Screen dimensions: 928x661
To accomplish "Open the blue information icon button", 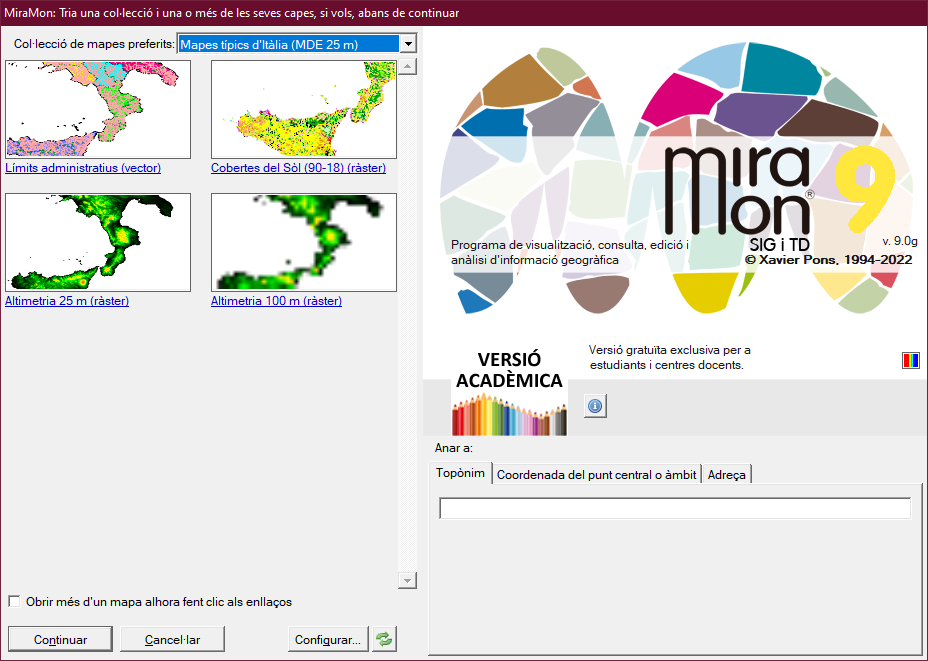I will (x=595, y=406).
